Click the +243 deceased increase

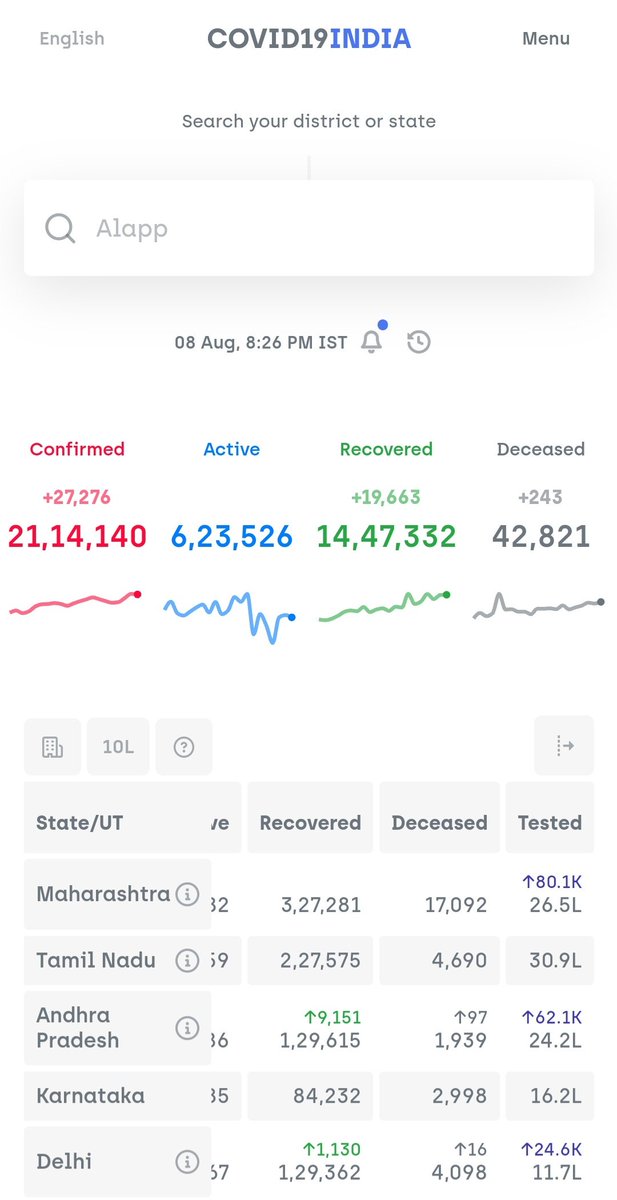541,497
